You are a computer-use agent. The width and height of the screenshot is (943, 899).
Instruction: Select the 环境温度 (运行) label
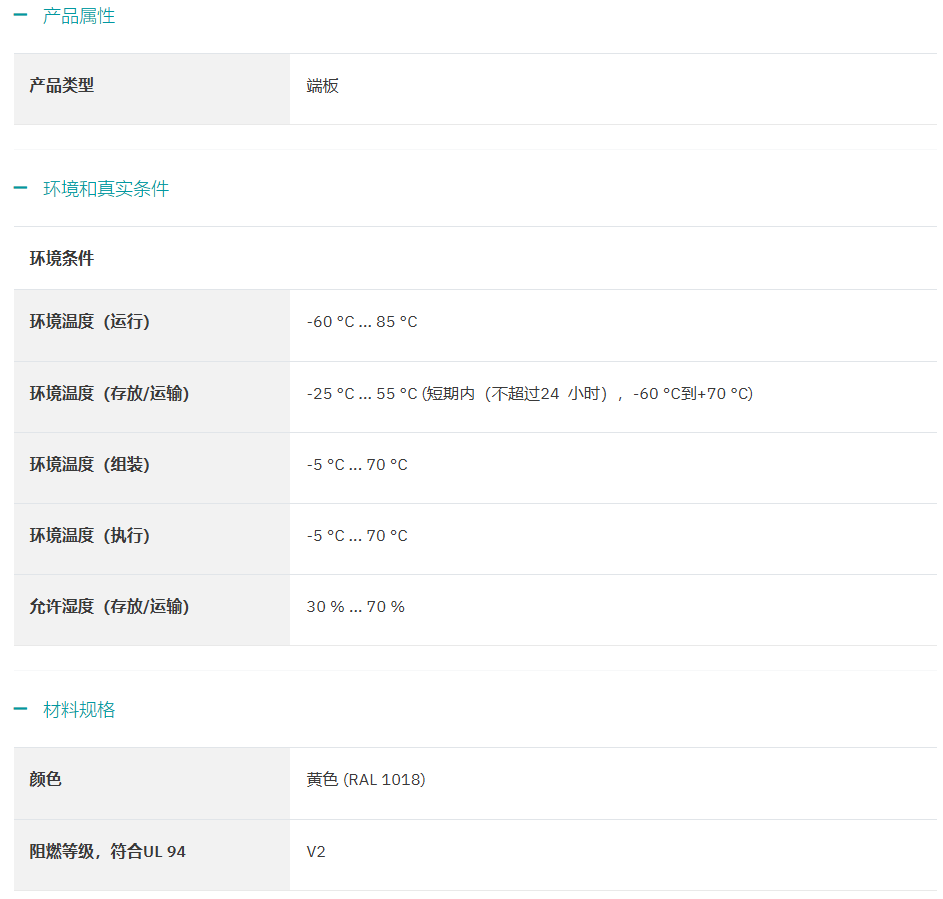(90, 322)
